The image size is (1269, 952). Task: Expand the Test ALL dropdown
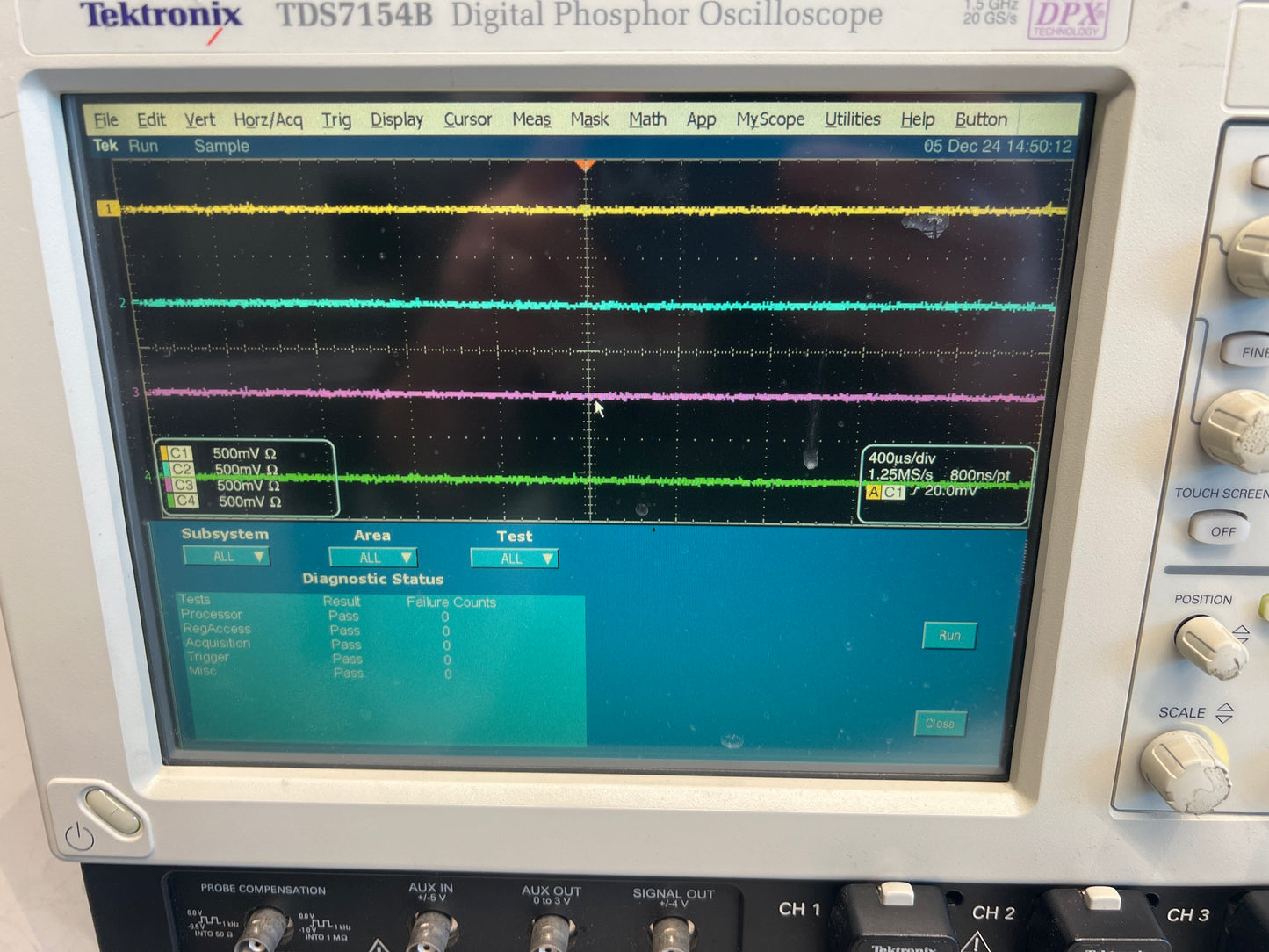point(514,559)
